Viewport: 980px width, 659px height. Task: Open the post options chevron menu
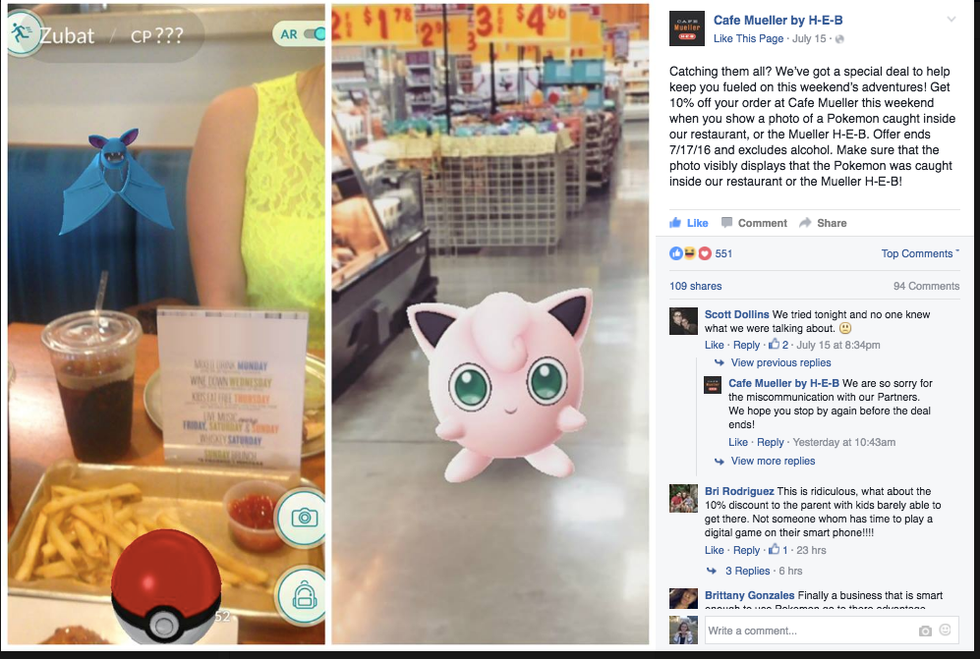coord(951,19)
